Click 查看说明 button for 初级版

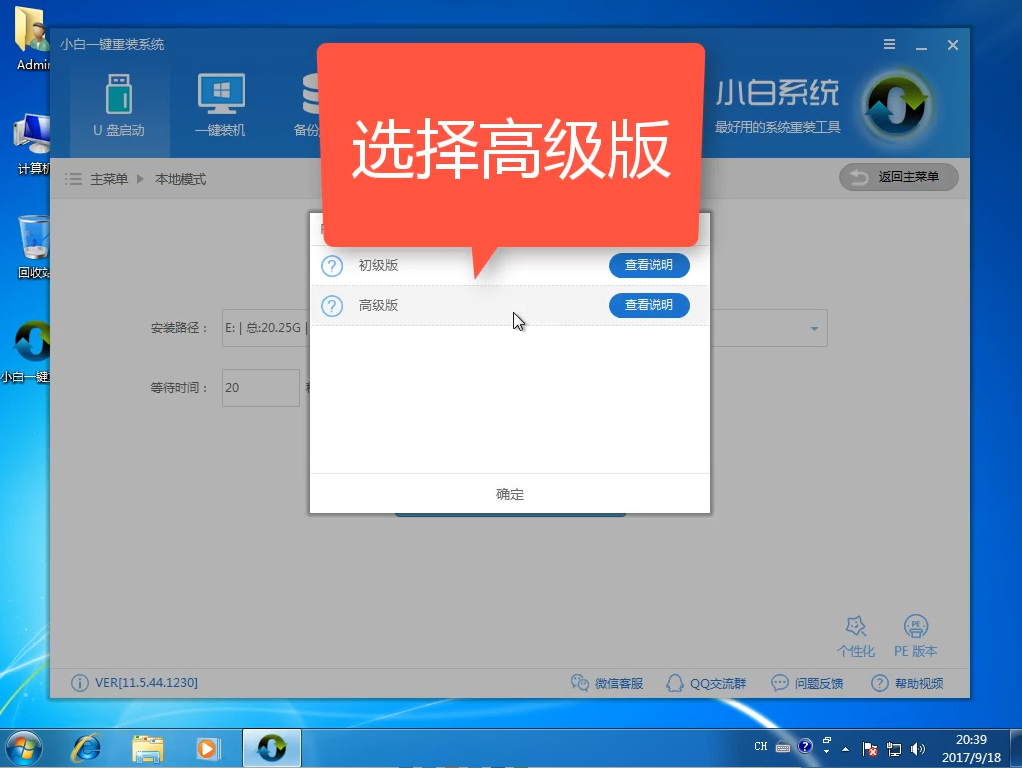pyautogui.click(x=649, y=266)
